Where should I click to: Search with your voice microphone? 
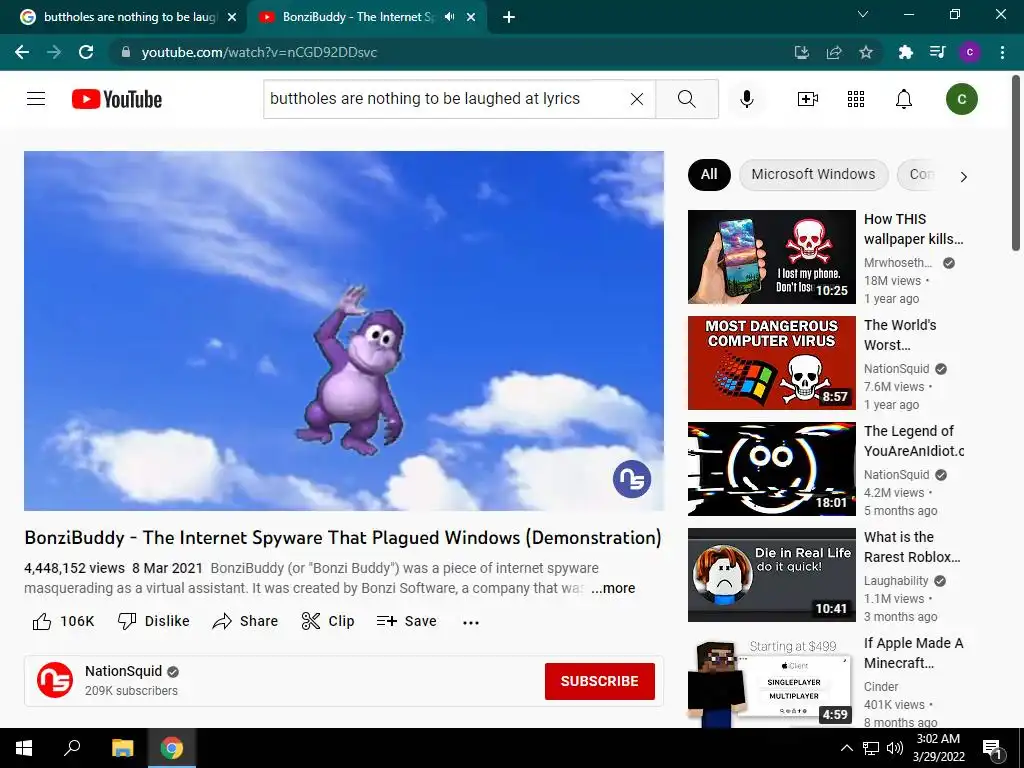point(746,99)
